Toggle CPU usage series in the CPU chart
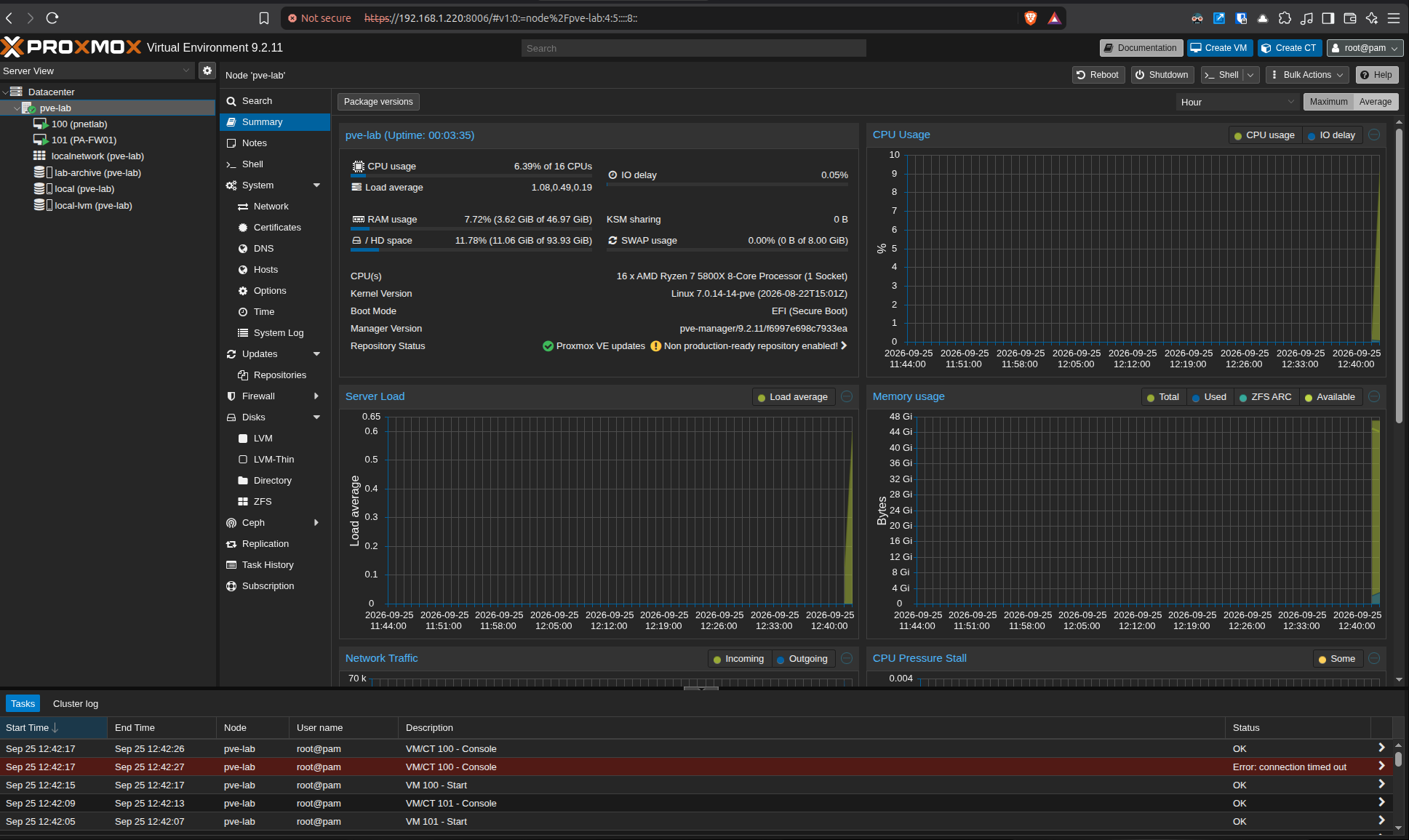Screen dimensions: 1409x840 [x=1264, y=135]
